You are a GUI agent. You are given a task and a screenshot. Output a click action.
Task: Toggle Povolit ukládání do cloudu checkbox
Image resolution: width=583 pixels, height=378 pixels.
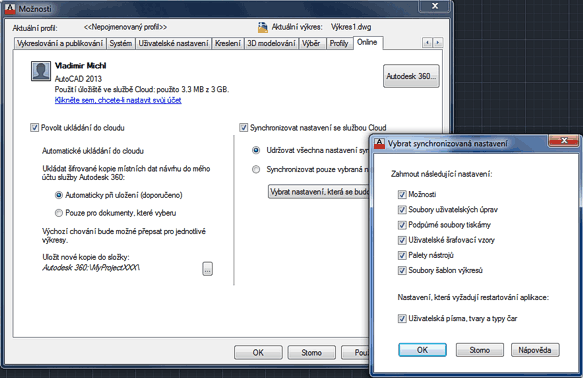pos(34,128)
